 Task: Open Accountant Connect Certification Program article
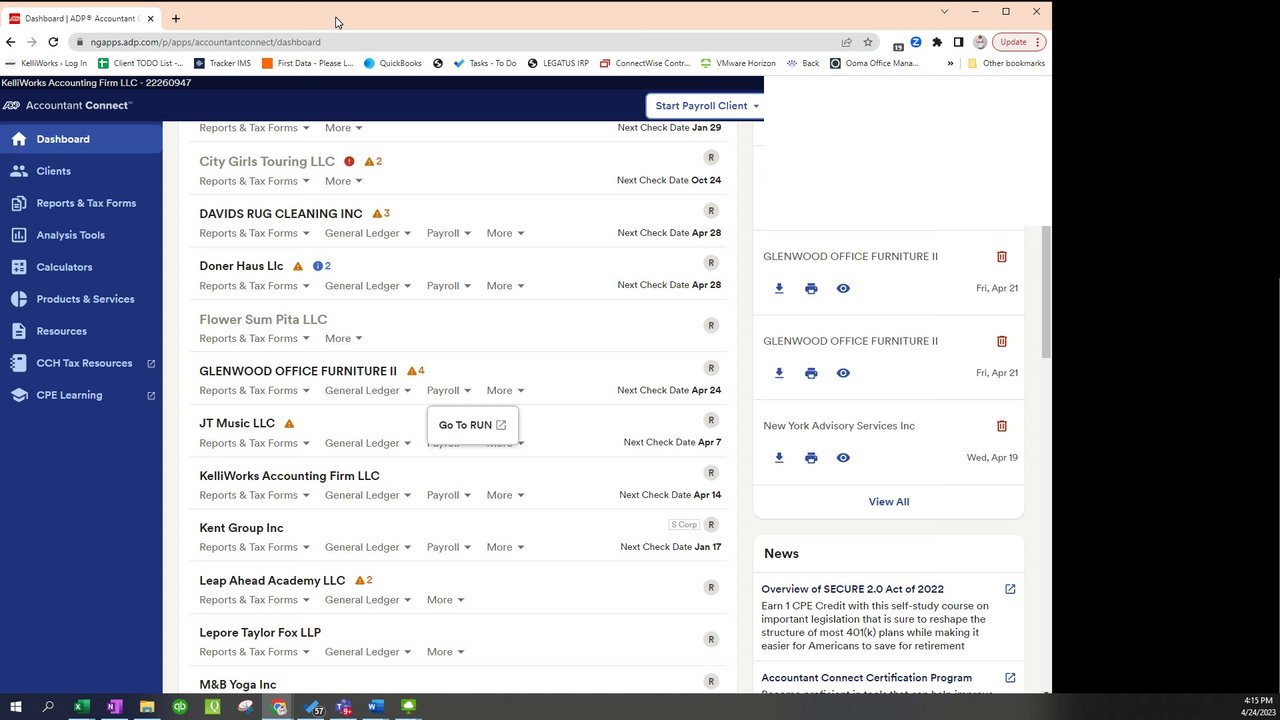pos(866,678)
